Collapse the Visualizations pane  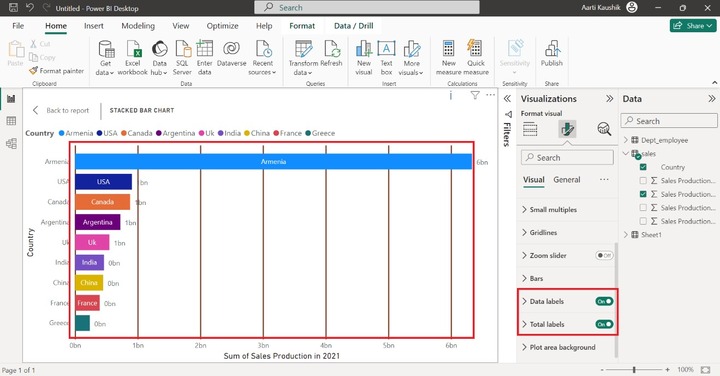(x=609, y=99)
